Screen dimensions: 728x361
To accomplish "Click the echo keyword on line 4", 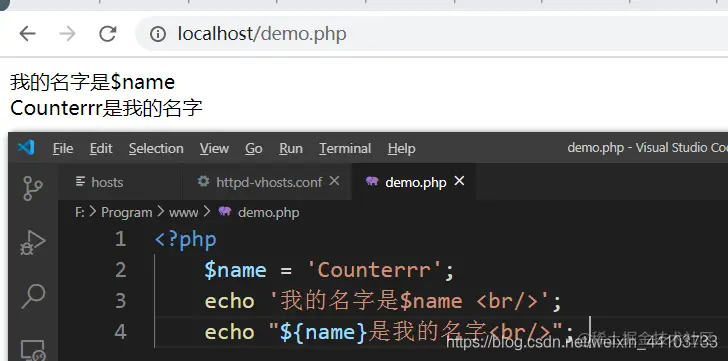I will point(229,332).
